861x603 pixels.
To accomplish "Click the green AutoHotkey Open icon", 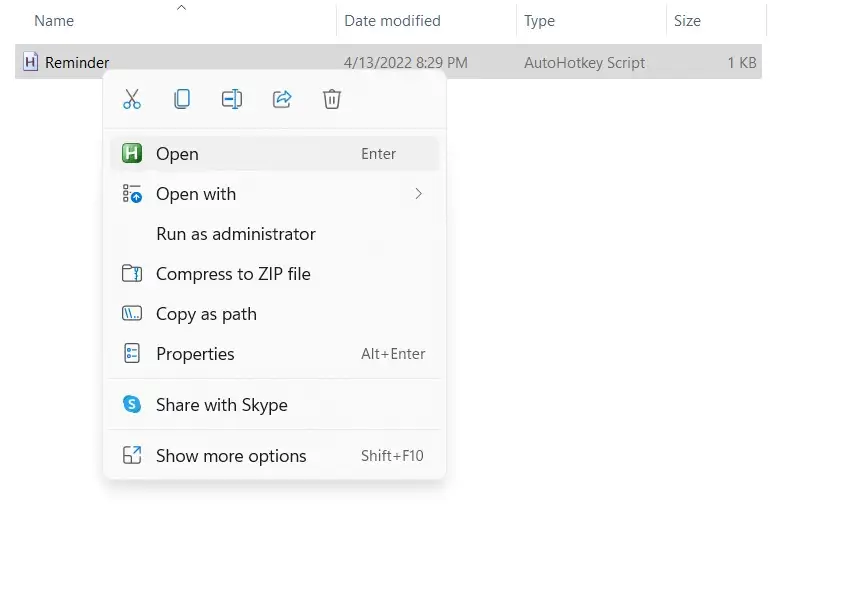I will click(x=132, y=154).
